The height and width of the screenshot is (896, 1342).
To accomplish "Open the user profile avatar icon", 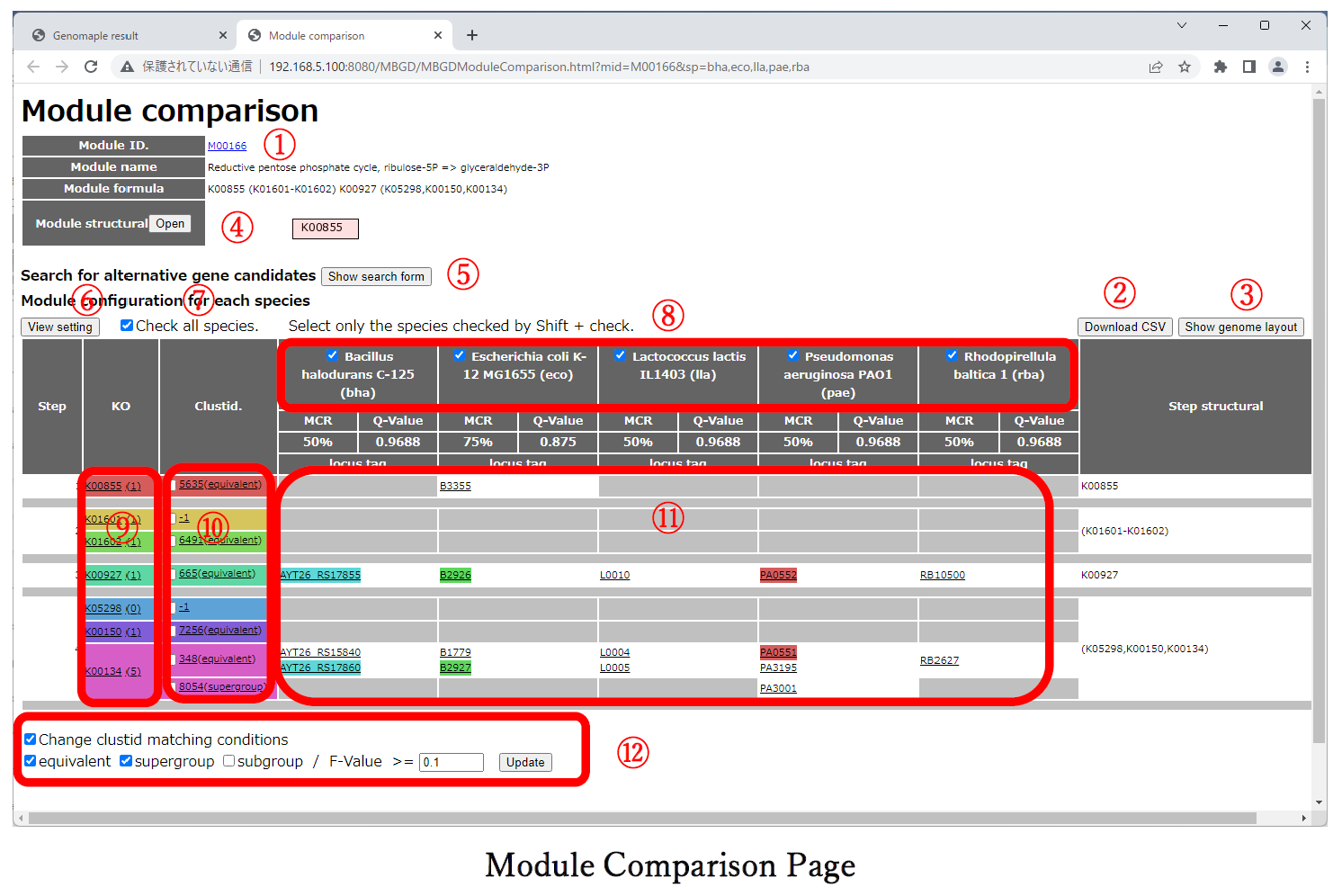I will click(1278, 67).
